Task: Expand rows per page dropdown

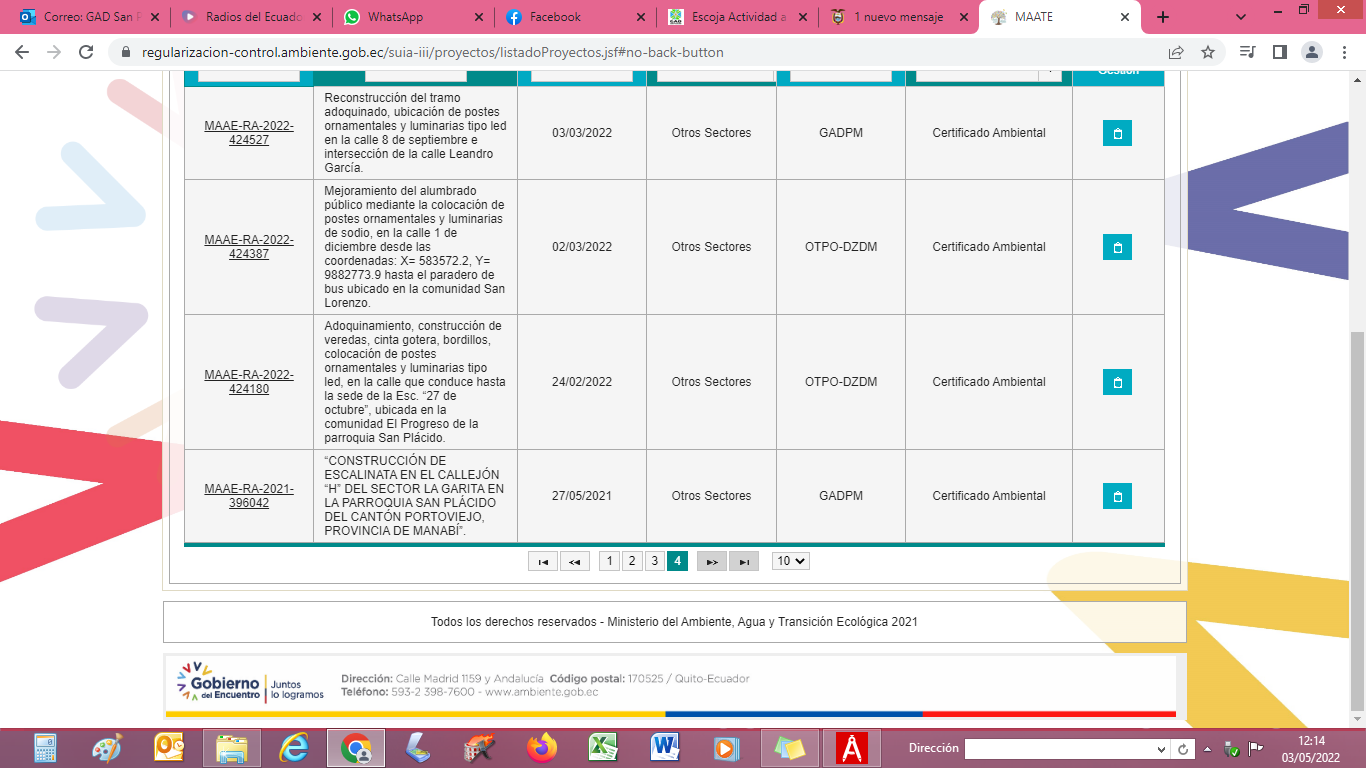Action: [x=790, y=561]
